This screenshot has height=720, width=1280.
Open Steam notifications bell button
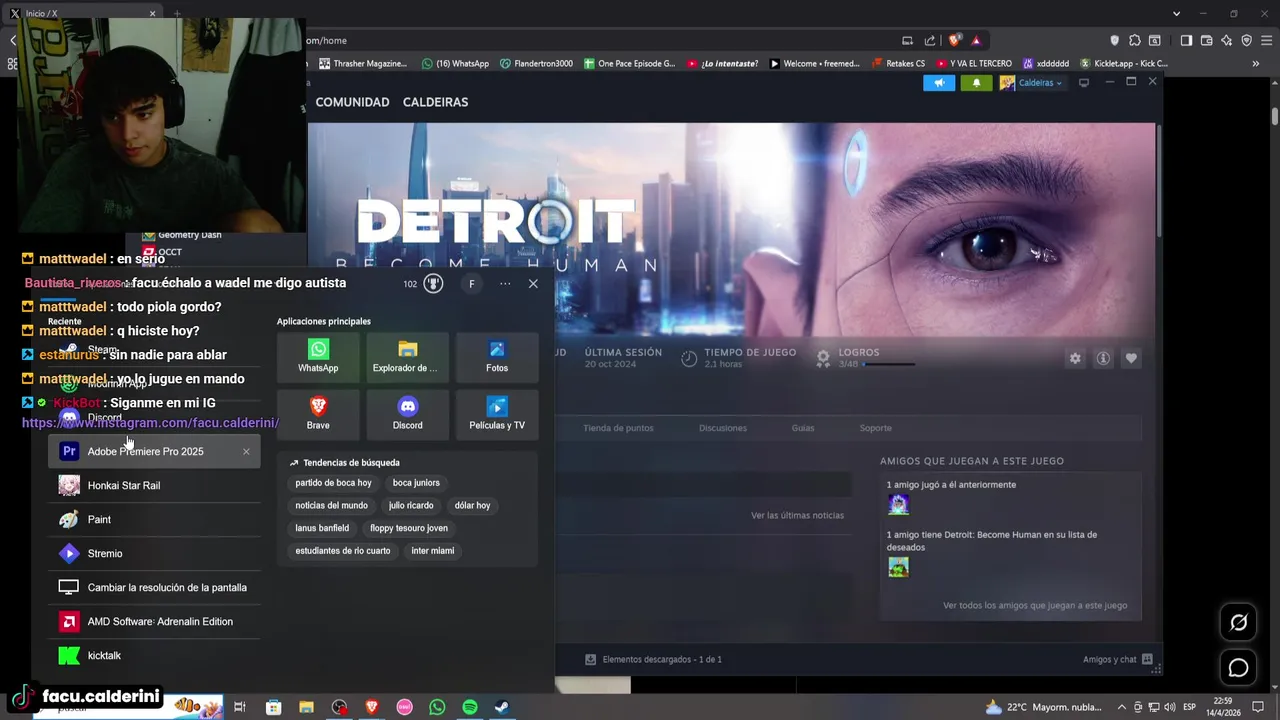(976, 83)
